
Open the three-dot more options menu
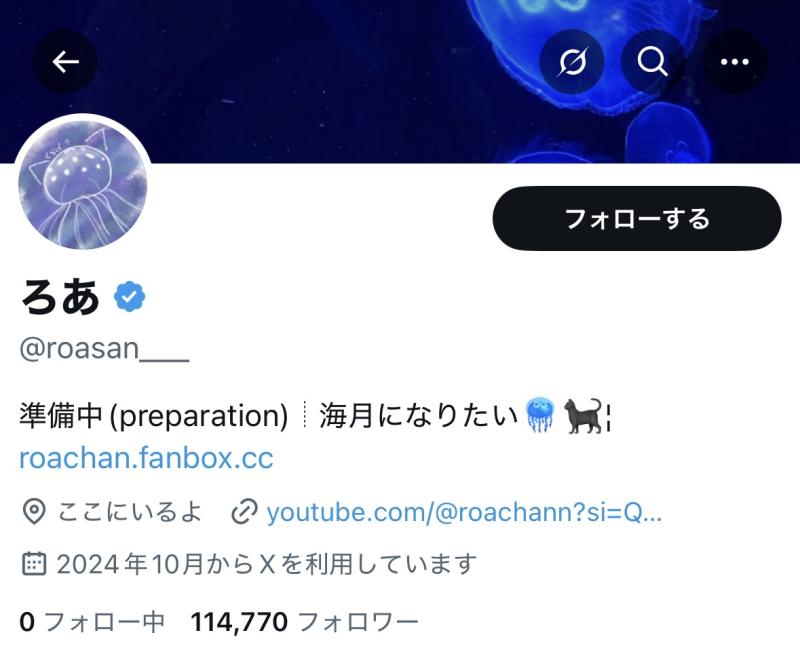point(735,62)
